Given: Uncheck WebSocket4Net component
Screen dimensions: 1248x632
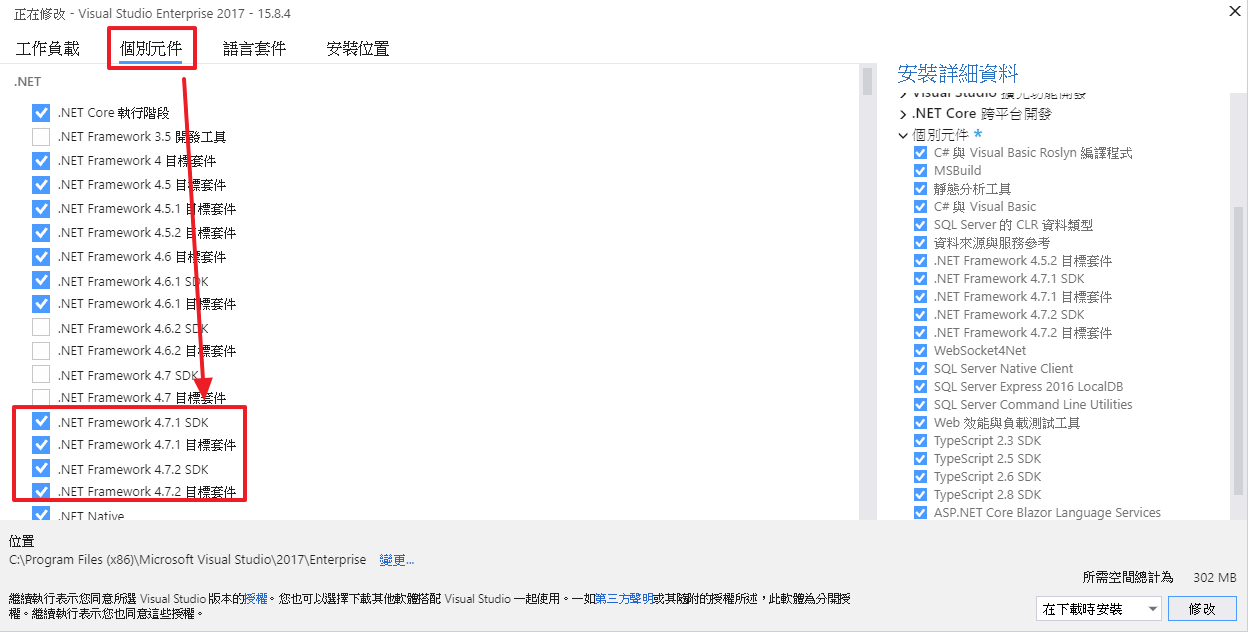Looking at the screenshot, I should click(x=920, y=350).
